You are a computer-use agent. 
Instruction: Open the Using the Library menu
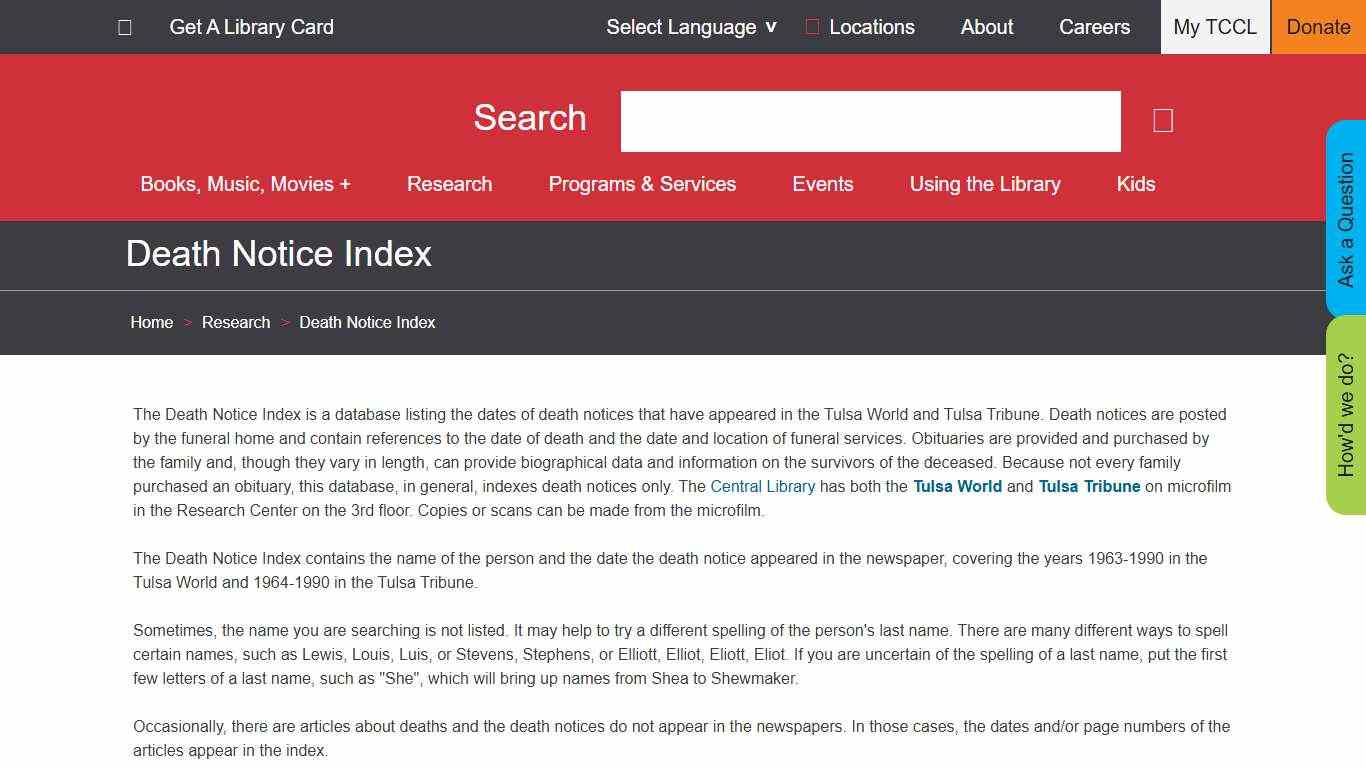point(985,184)
